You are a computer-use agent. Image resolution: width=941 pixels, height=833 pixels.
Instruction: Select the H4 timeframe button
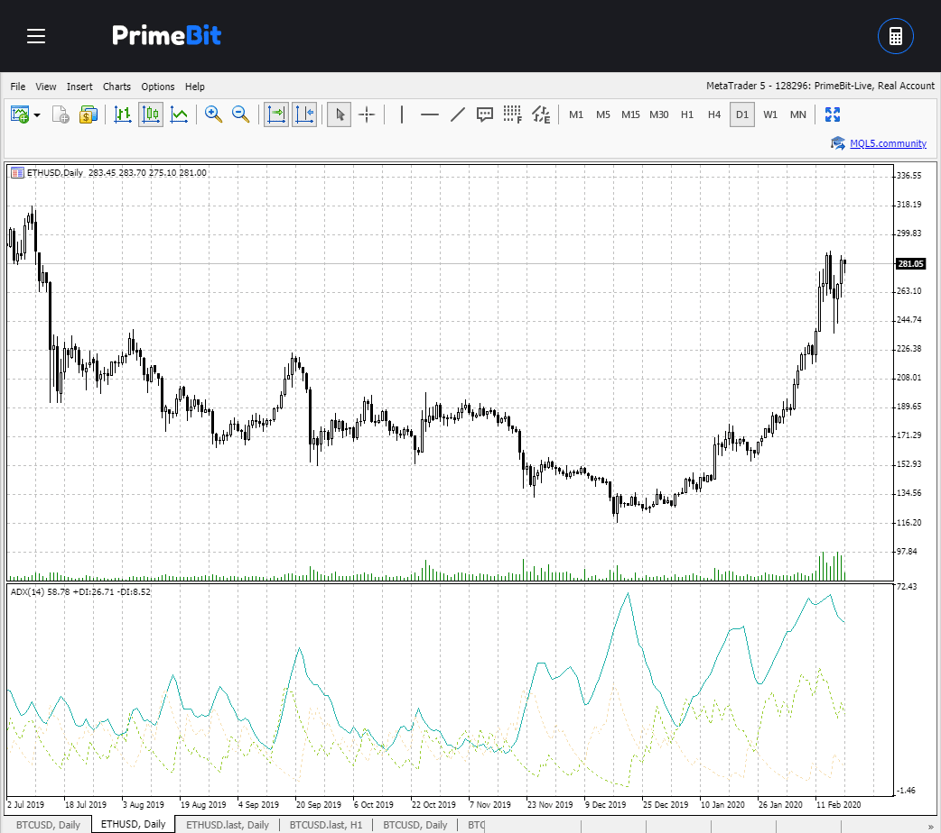(x=714, y=114)
